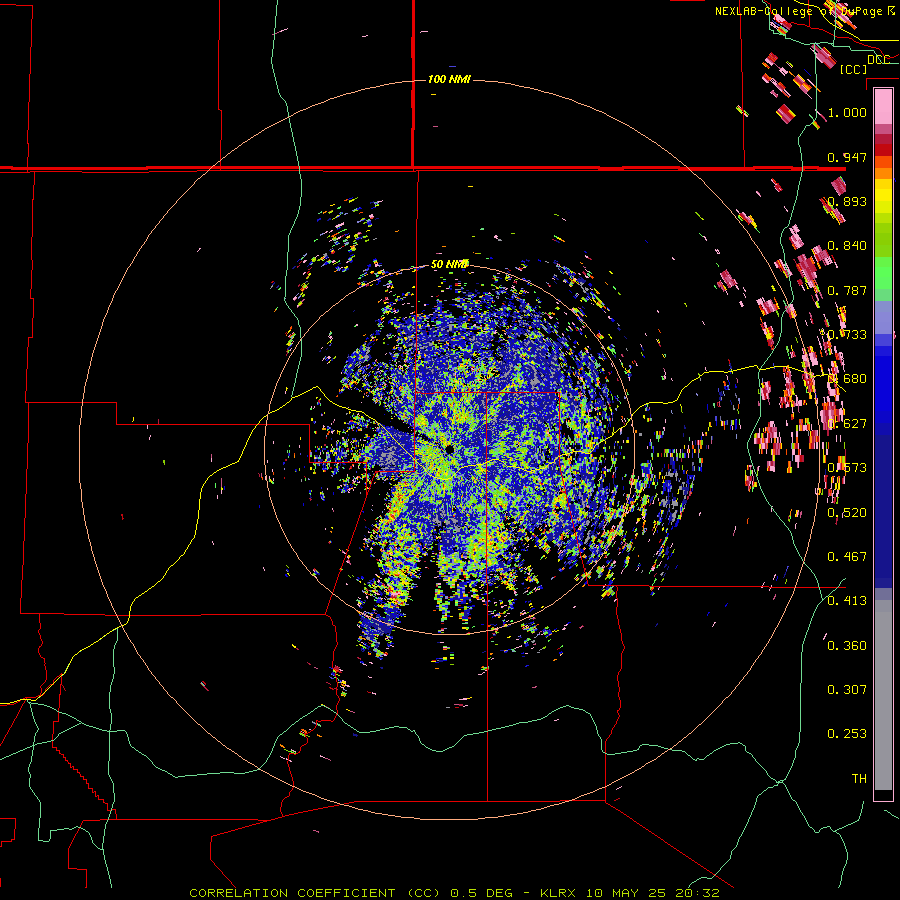The image size is (900, 900).
Task: Select the 0.467 scale value
Action: tap(847, 557)
